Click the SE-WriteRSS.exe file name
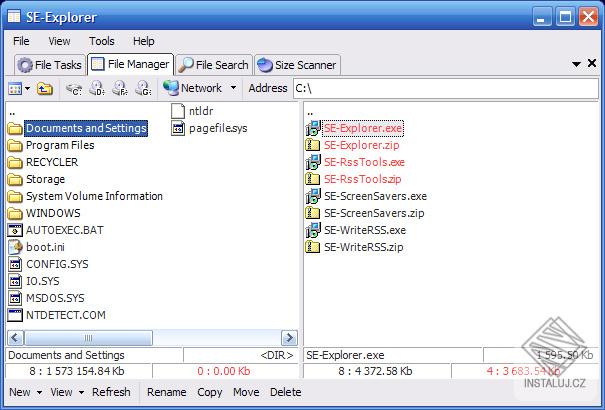This screenshot has width=605, height=410. pos(365,230)
